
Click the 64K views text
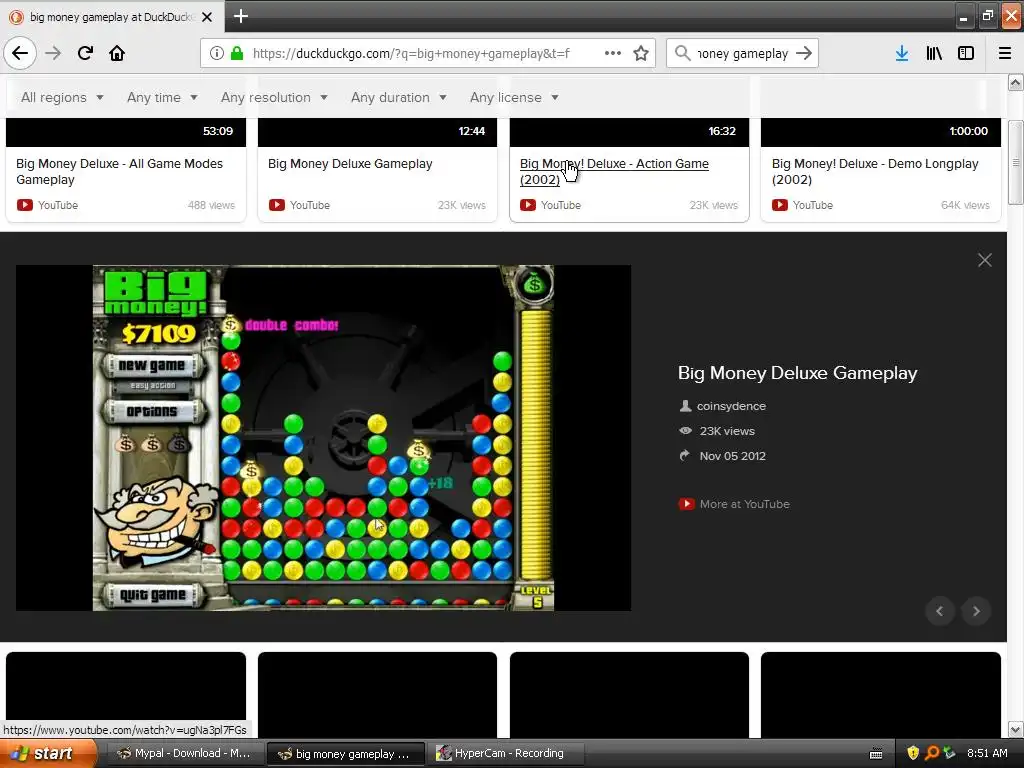tap(965, 205)
